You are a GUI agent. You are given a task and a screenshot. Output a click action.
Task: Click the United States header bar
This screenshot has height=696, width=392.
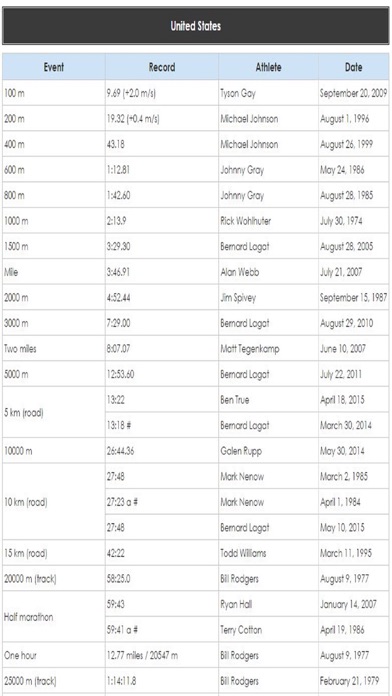pos(196,26)
